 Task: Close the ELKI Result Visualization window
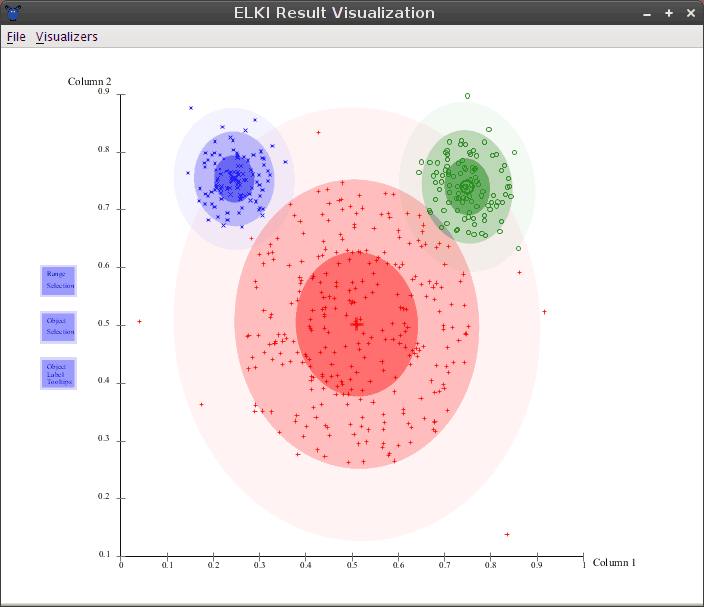[690, 14]
